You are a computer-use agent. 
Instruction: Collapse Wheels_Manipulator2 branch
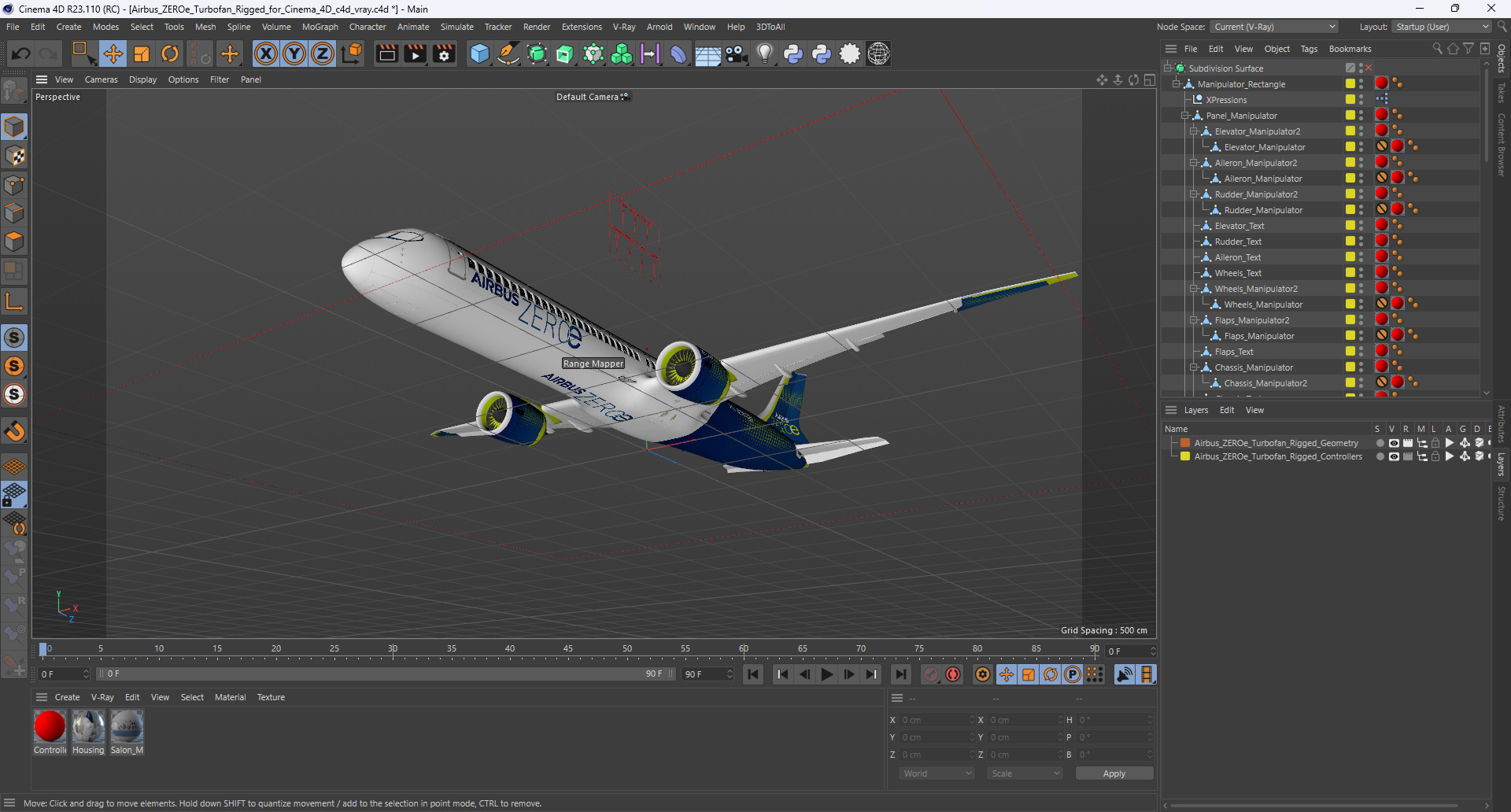coord(1194,289)
